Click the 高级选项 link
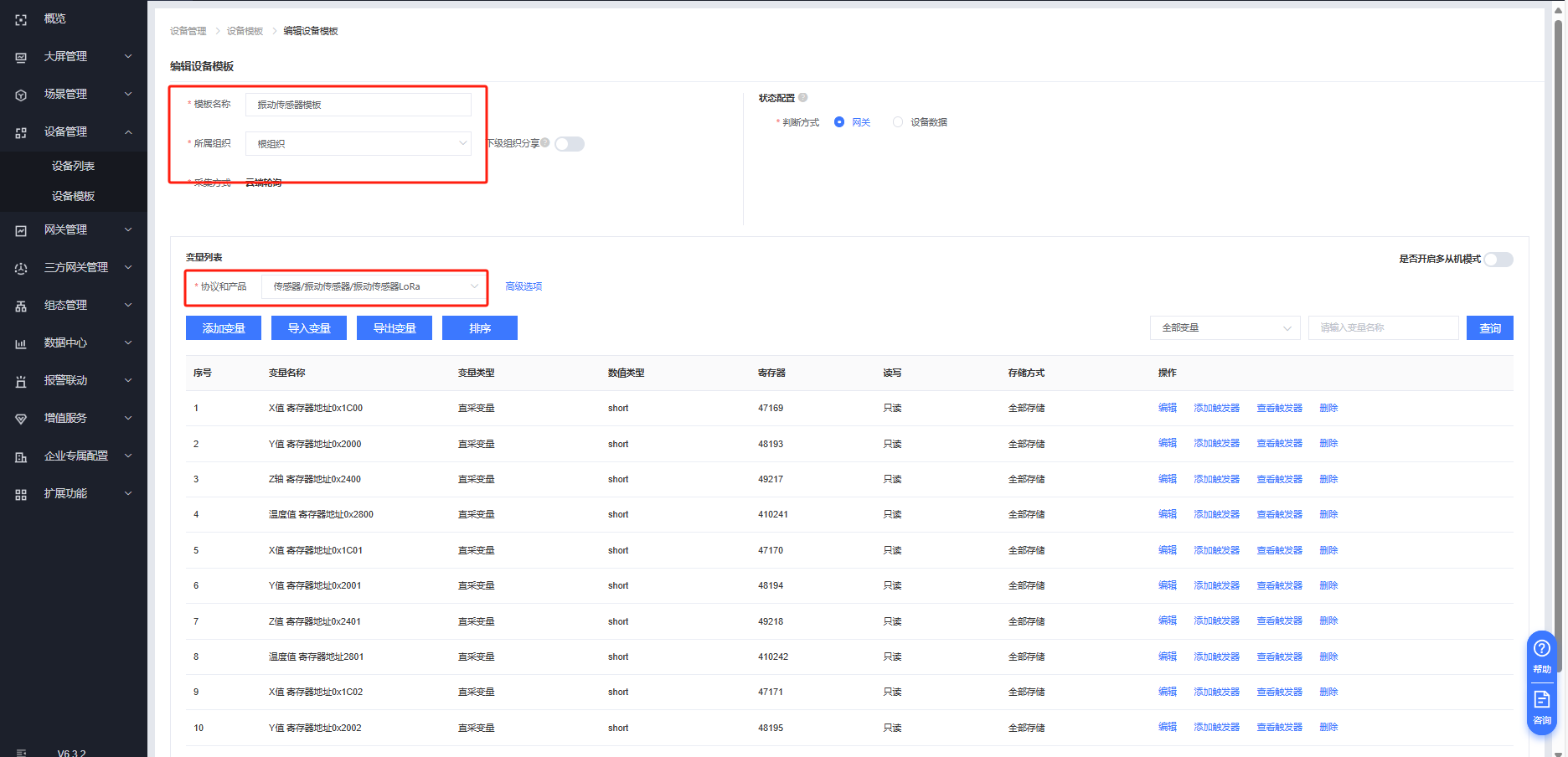This screenshot has height=757, width=1568. 524,286
